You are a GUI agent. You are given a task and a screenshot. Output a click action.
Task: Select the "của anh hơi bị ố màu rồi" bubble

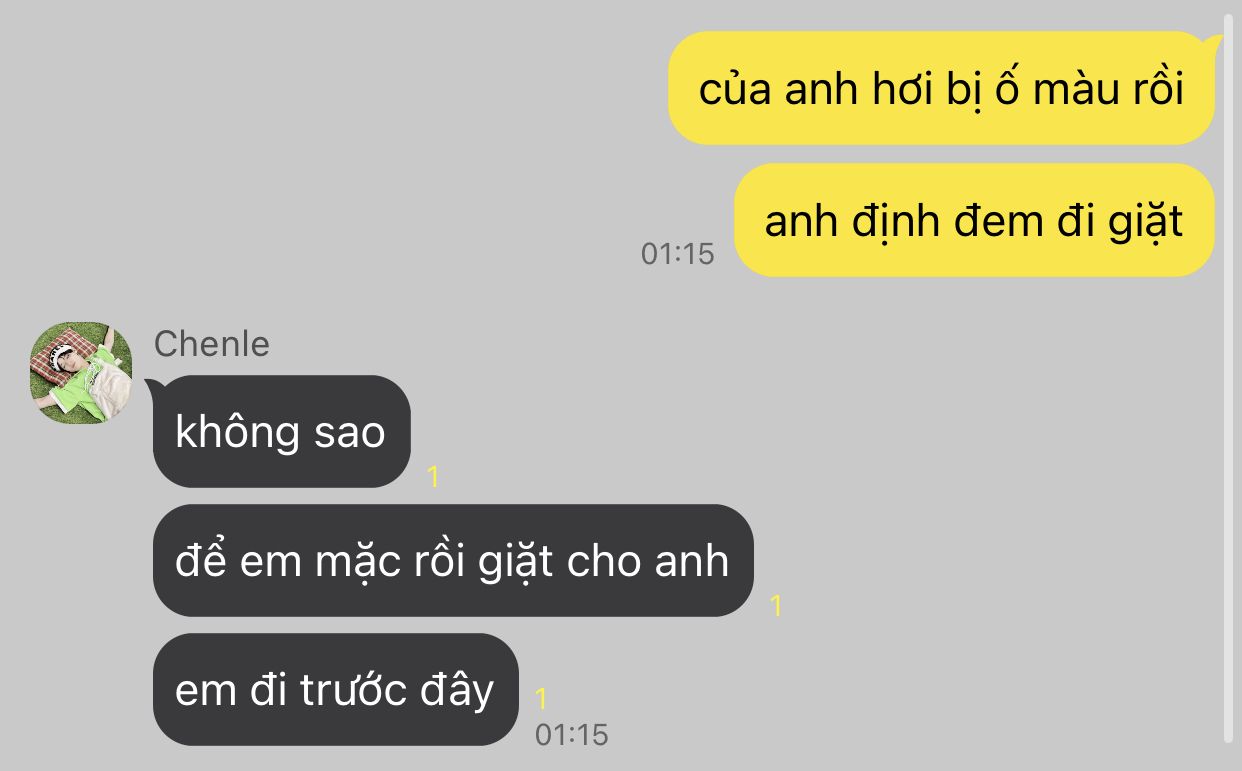click(x=942, y=89)
